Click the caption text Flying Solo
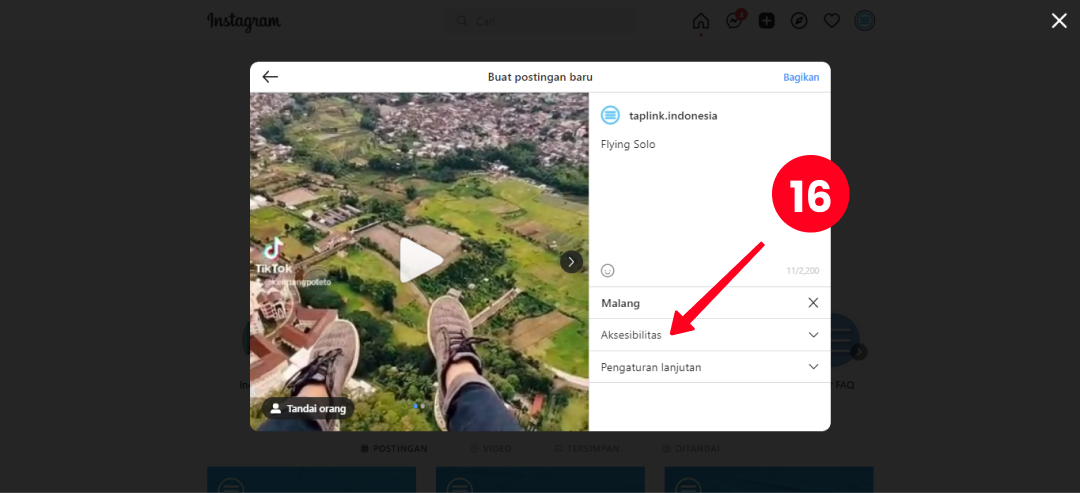Image resolution: width=1080 pixels, height=493 pixels. pyautogui.click(x=628, y=145)
